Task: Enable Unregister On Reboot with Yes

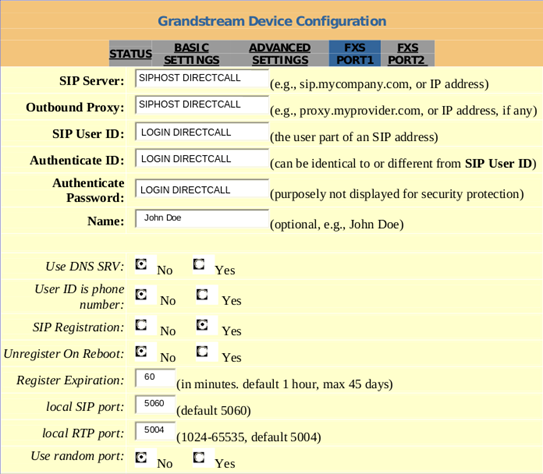Action: pos(202,351)
